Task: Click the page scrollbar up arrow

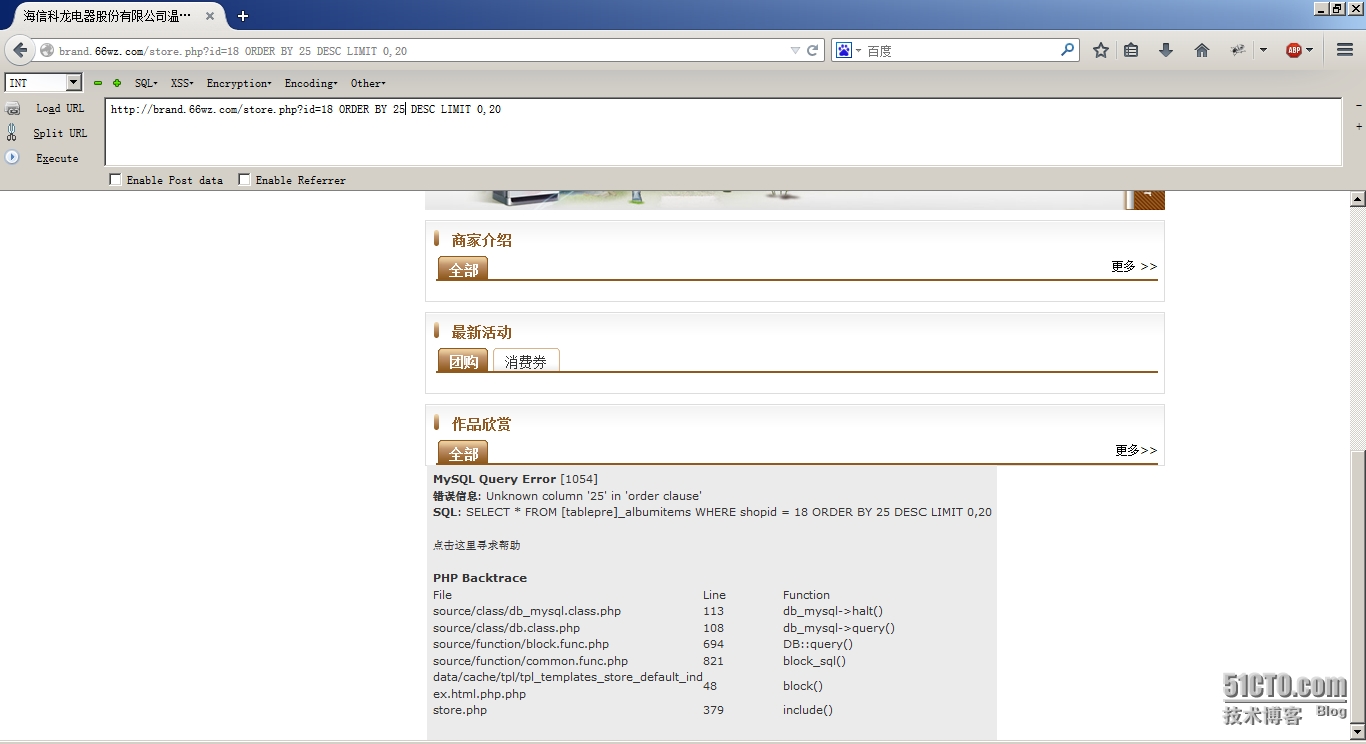Action: click(1358, 199)
